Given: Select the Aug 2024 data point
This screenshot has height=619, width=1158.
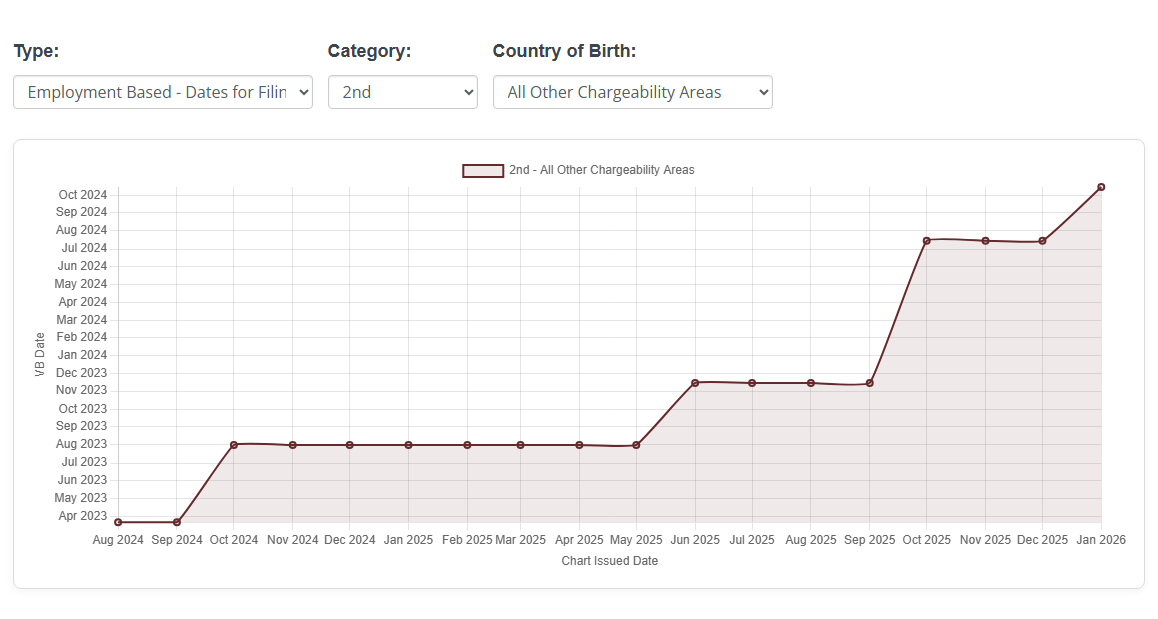Looking at the screenshot, I should click(x=117, y=521).
